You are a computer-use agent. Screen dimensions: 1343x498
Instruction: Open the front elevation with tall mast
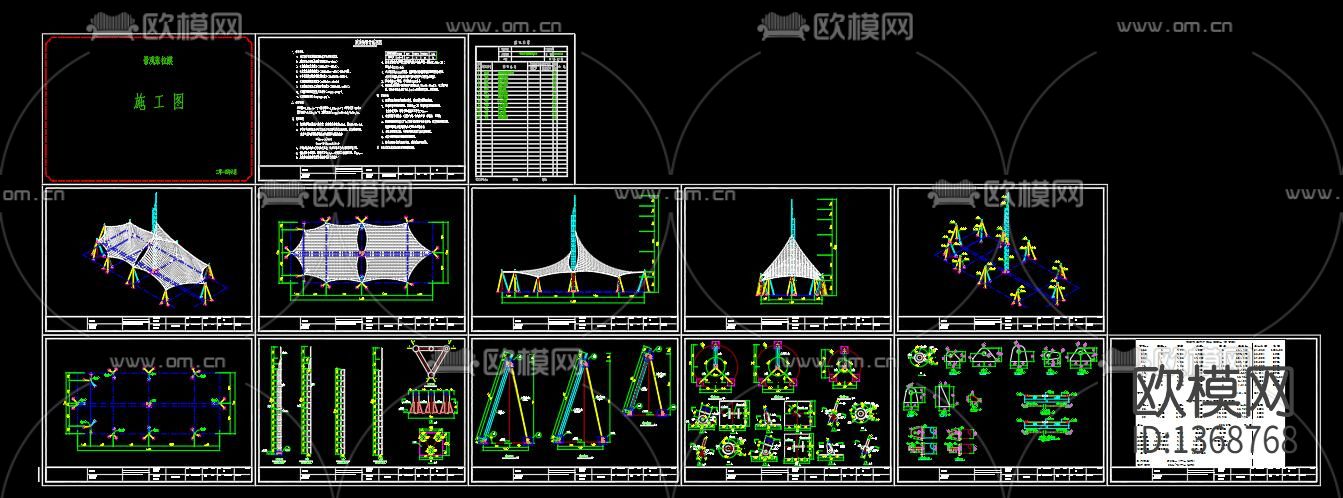pos(575,259)
